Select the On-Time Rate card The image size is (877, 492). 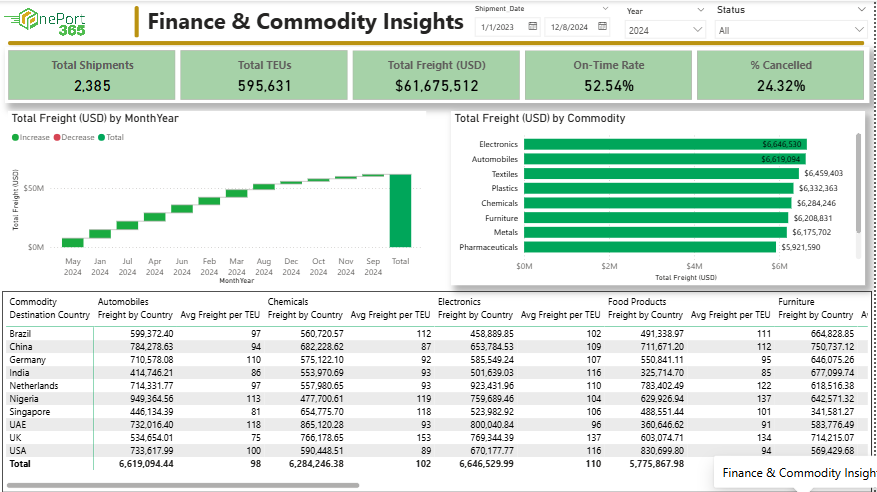(x=609, y=75)
